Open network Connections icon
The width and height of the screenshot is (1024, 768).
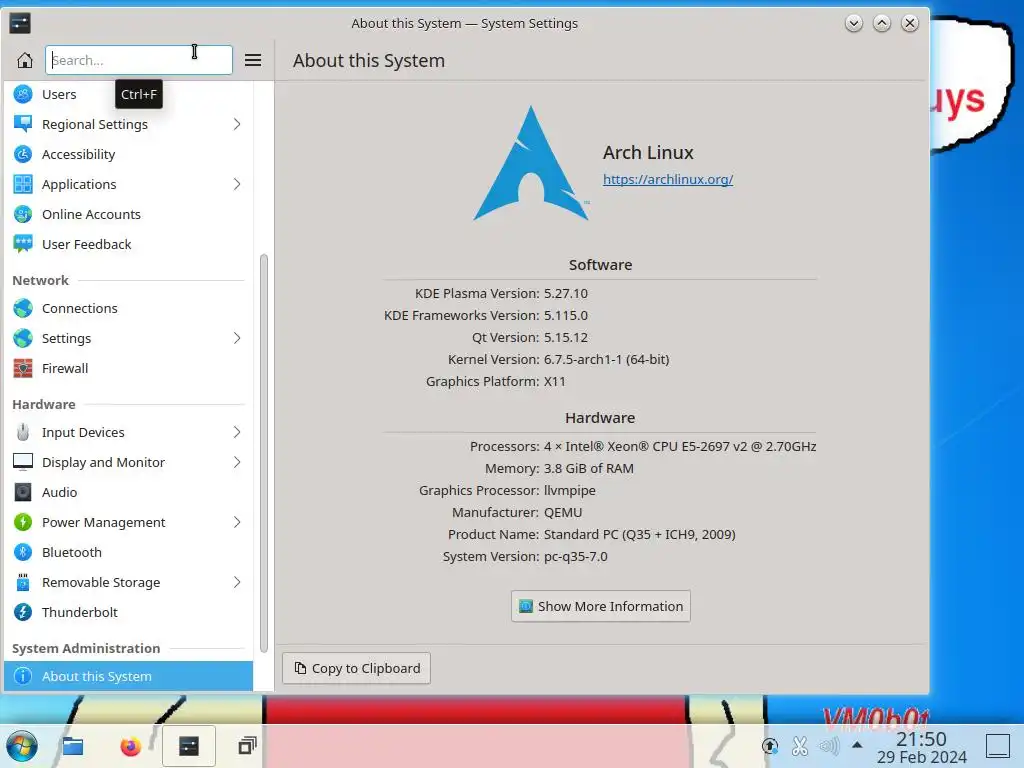tap(23, 308)
